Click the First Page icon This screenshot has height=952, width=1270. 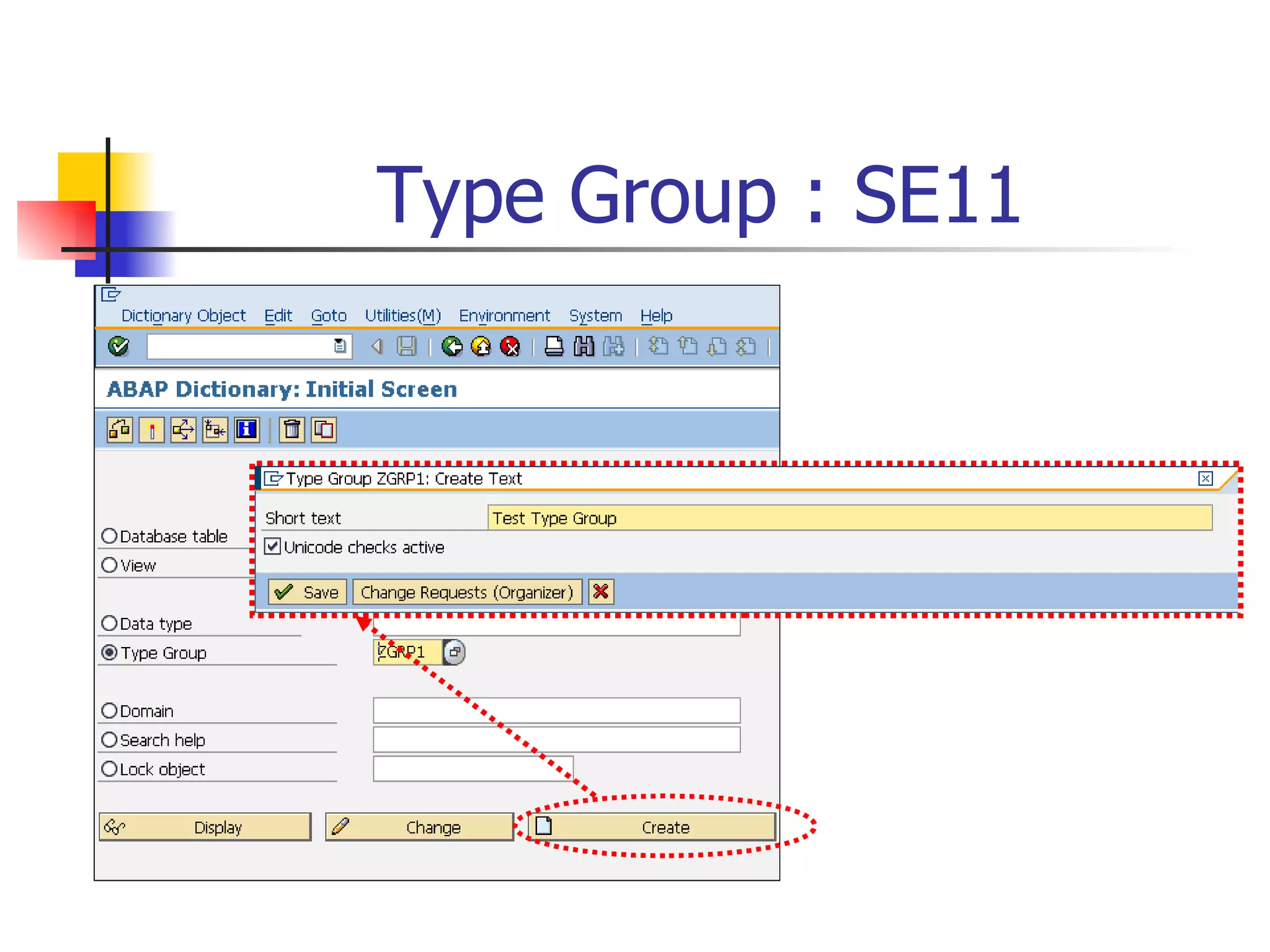coord(659,346)
